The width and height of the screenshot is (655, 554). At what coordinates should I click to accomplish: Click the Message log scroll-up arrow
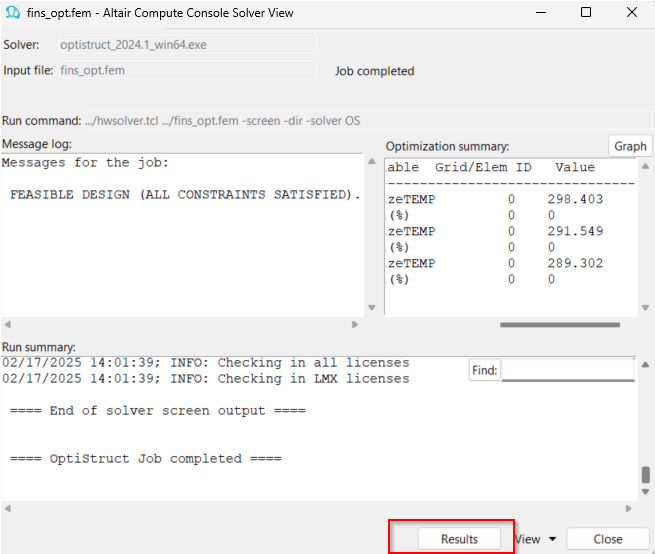[371, 162]
